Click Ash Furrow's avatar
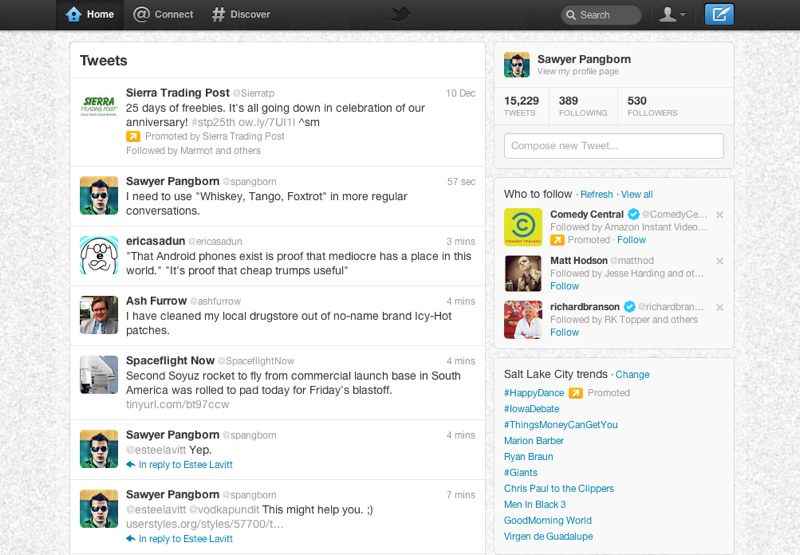This screenshot has height=555, width=800. tap(99, 315)
